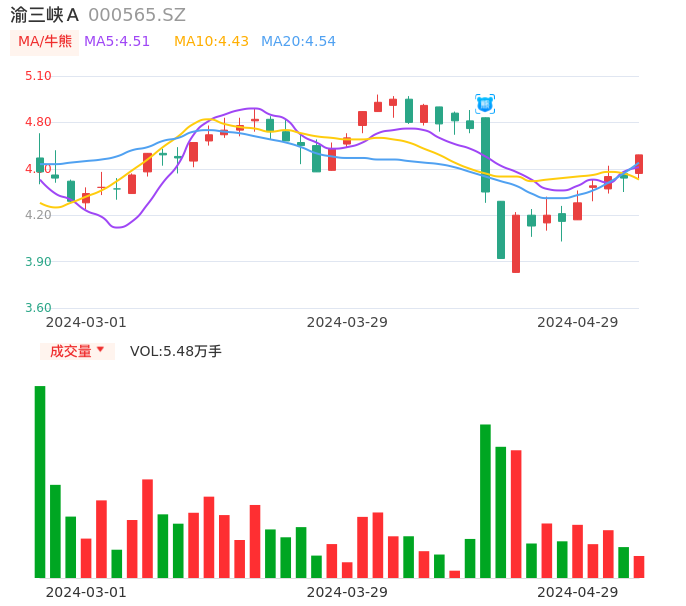Click the 5.10 price axis label

point(37,76)
